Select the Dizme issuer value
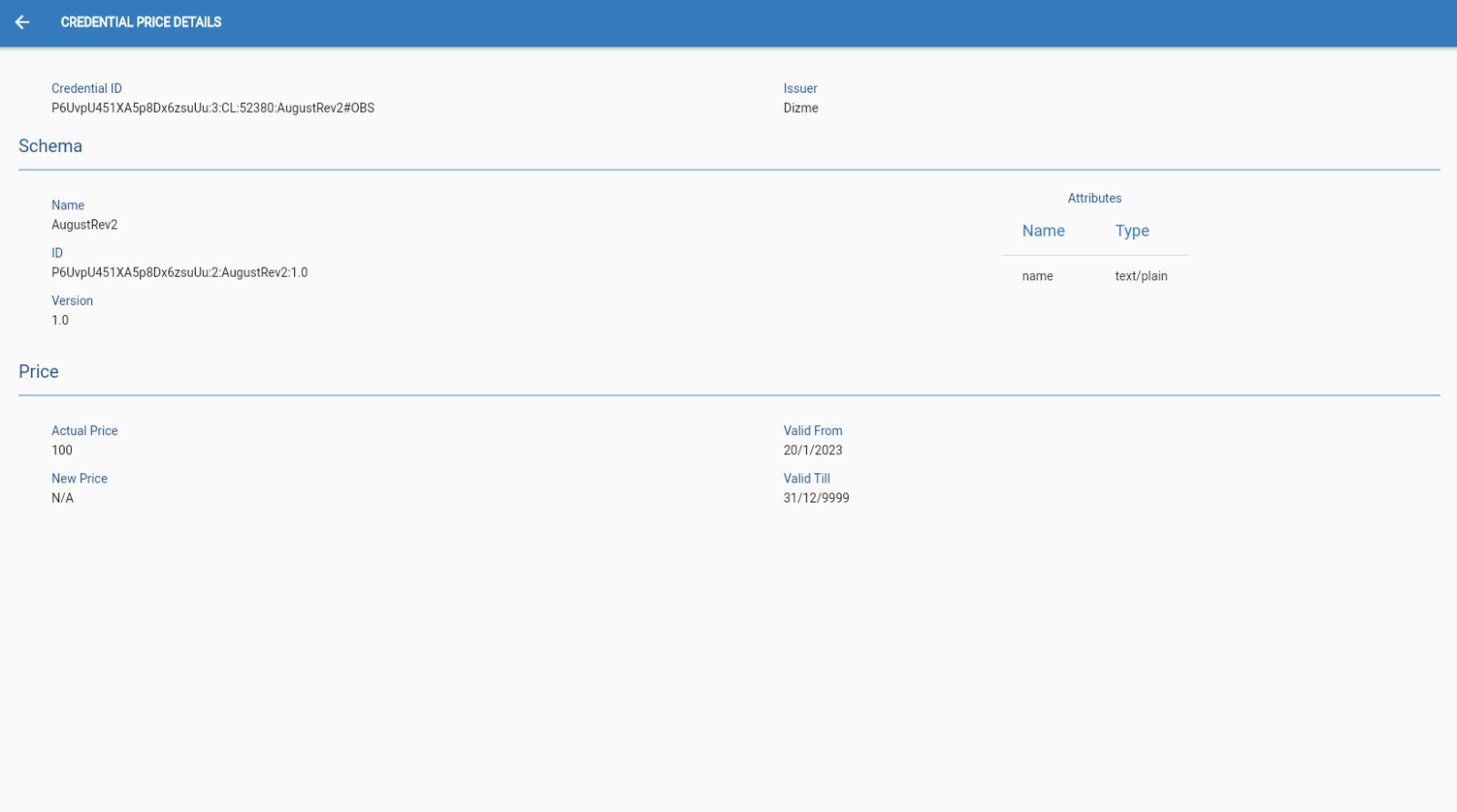This screenshot has width=1457, height=812. (x=800, y=107)
